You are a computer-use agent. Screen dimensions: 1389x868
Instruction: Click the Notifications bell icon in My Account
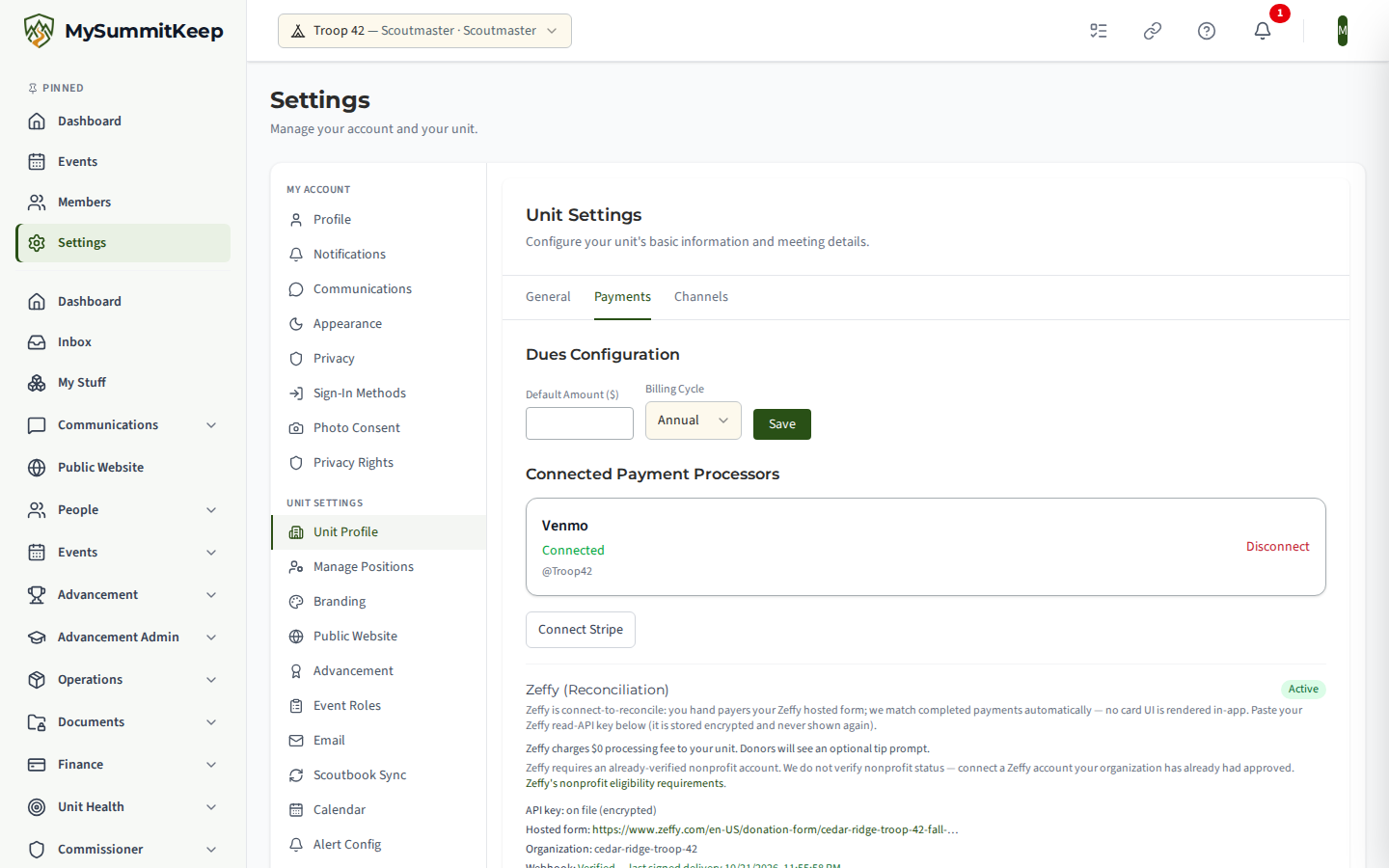tap(296, 255)
